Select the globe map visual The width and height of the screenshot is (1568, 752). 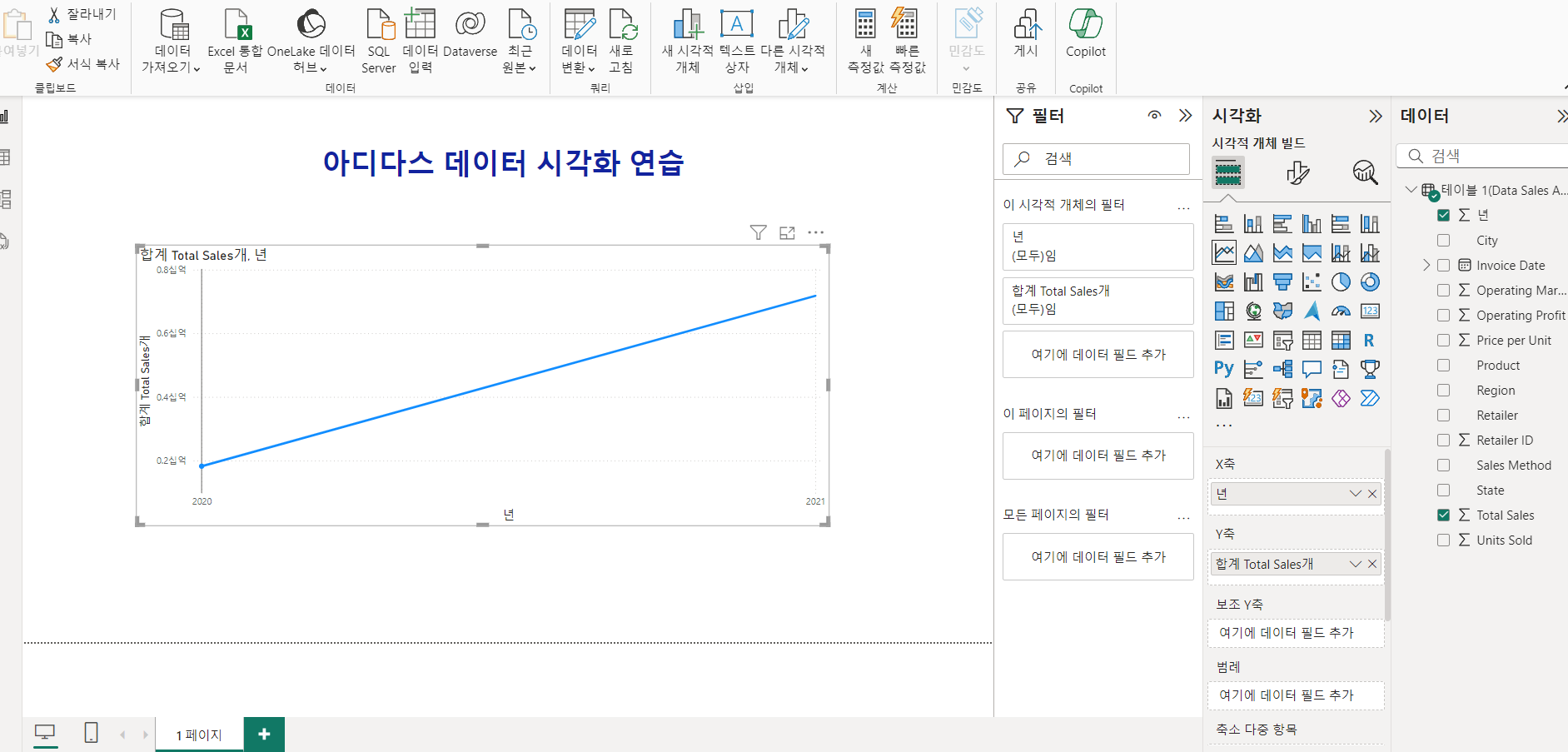(1253, 311)
